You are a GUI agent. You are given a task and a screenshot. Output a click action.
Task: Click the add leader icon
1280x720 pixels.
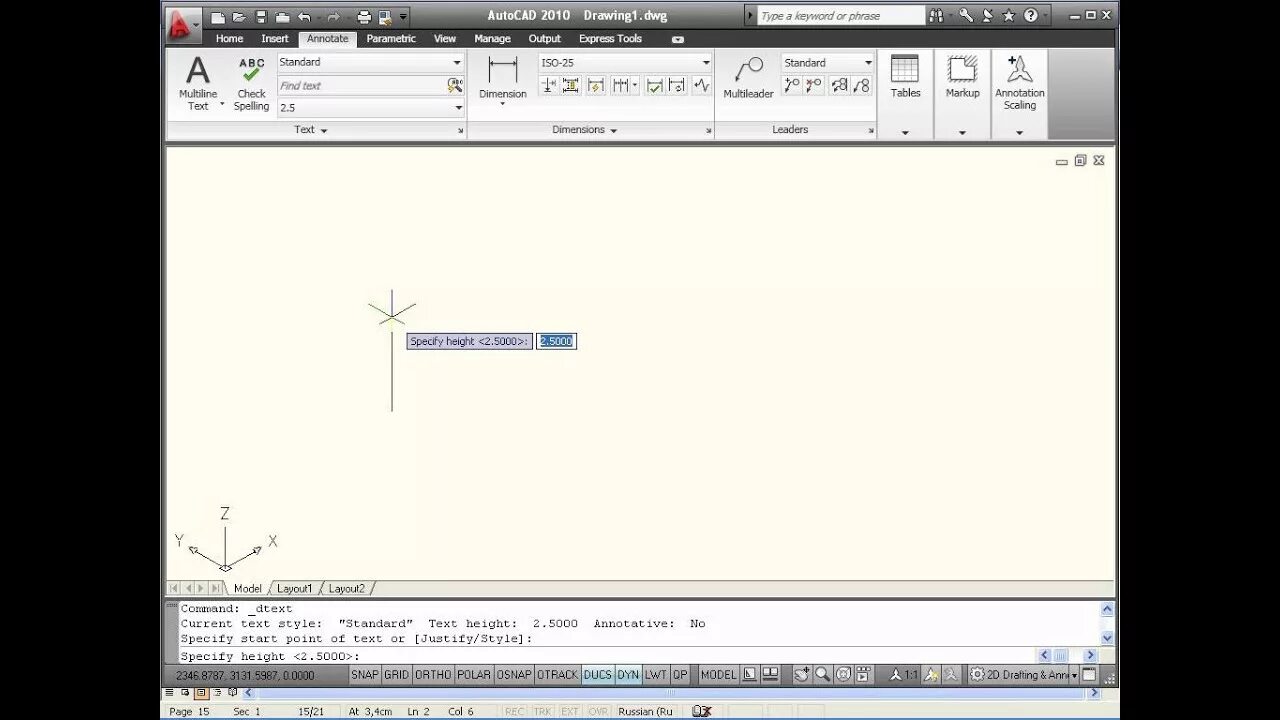tap(791, 86)
